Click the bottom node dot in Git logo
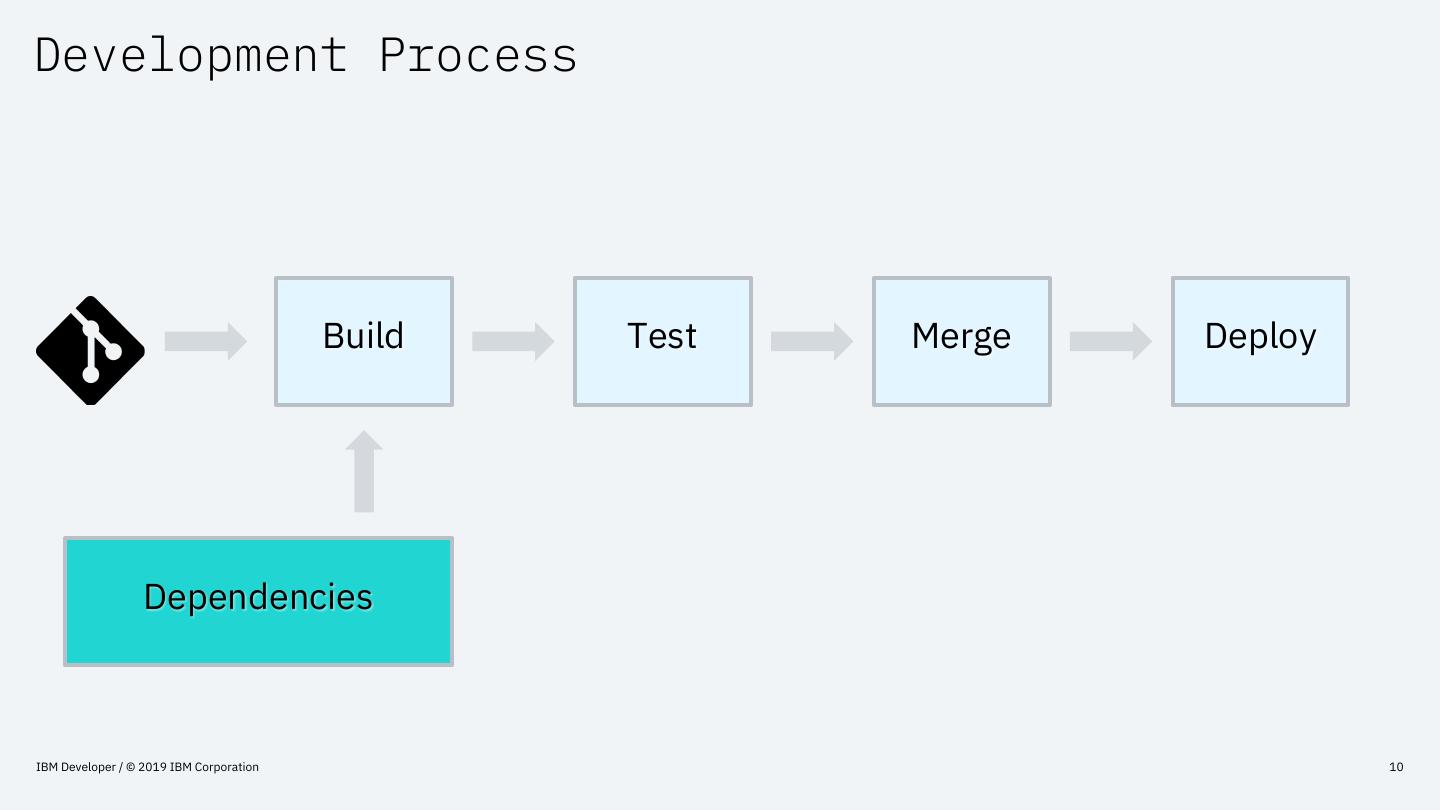 (91, 375)
